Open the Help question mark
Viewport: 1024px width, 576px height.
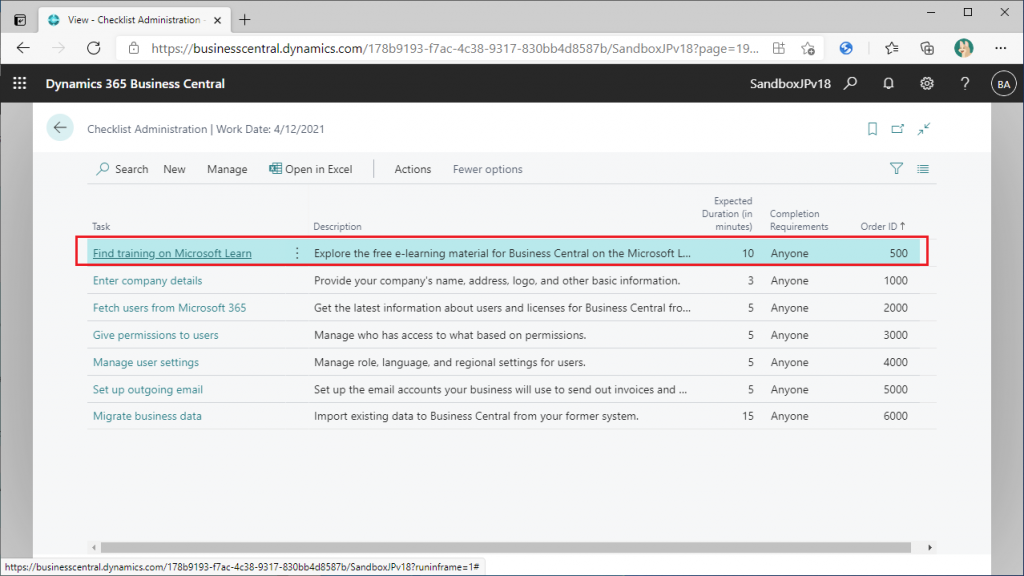click(x=965, y=84)
